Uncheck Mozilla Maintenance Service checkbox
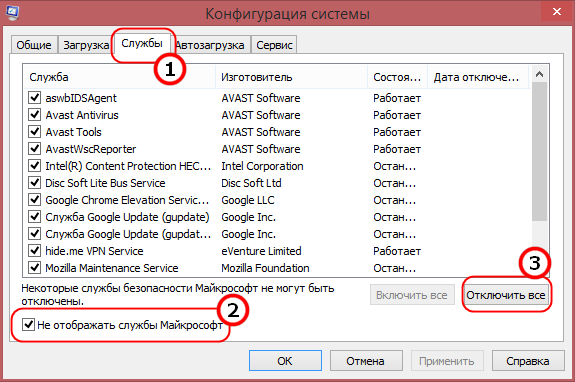Viewport: 575px width, 382px height. pyautogui.click(x=34, y=268)
